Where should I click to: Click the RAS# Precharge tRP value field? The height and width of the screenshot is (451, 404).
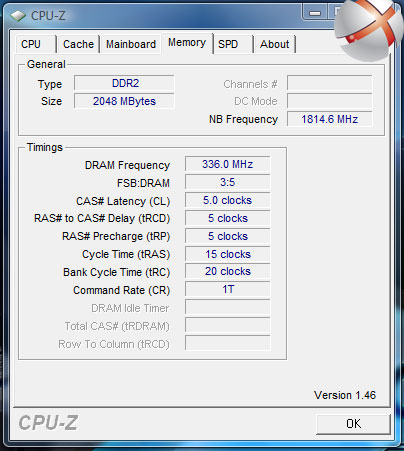tap(227, 236)
